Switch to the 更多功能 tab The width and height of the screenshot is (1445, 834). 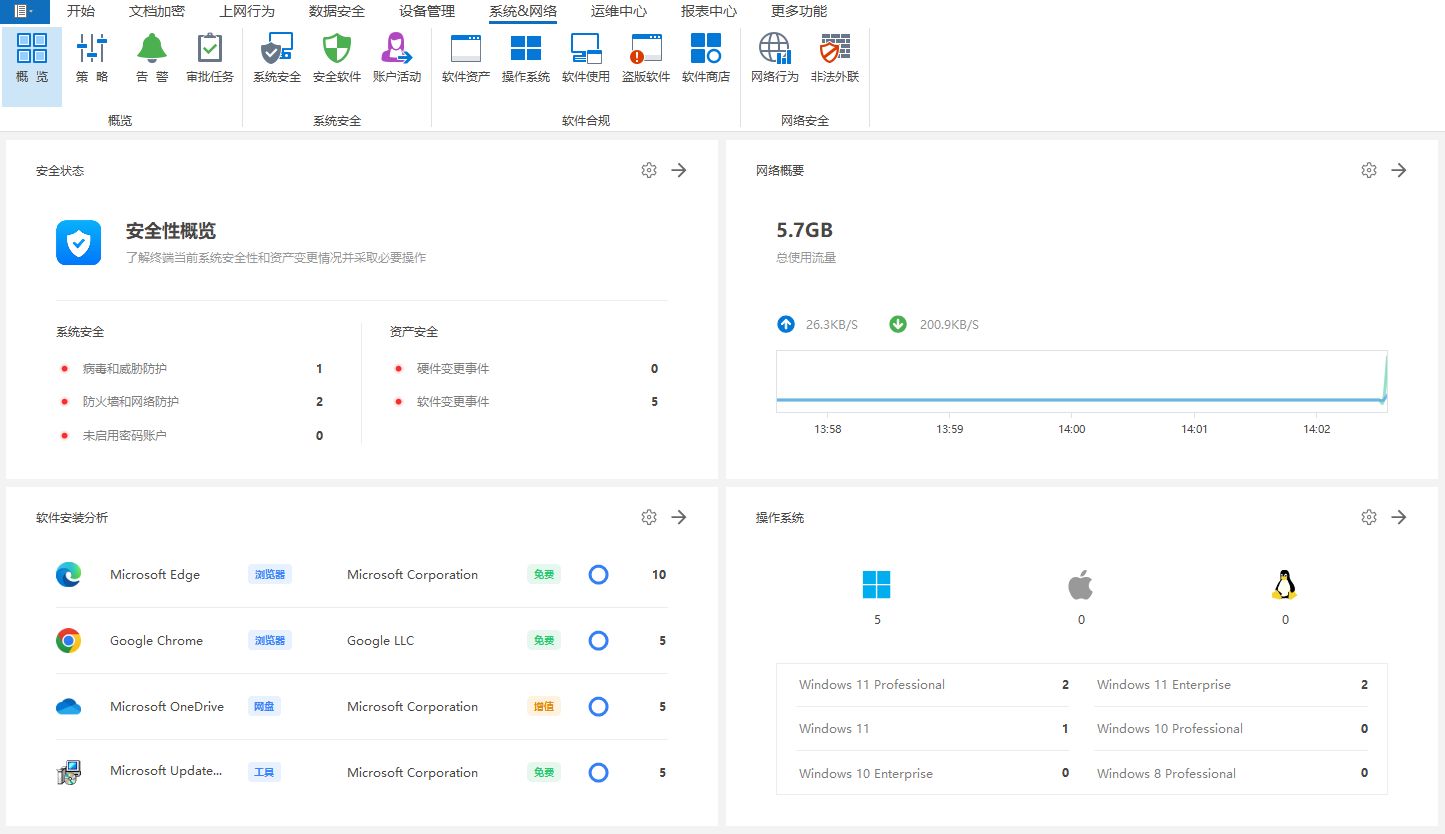[x=799, y=12]
